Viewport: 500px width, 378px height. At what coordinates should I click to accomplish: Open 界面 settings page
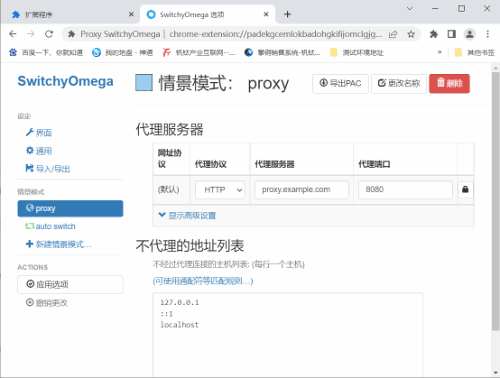click(39, 133)
